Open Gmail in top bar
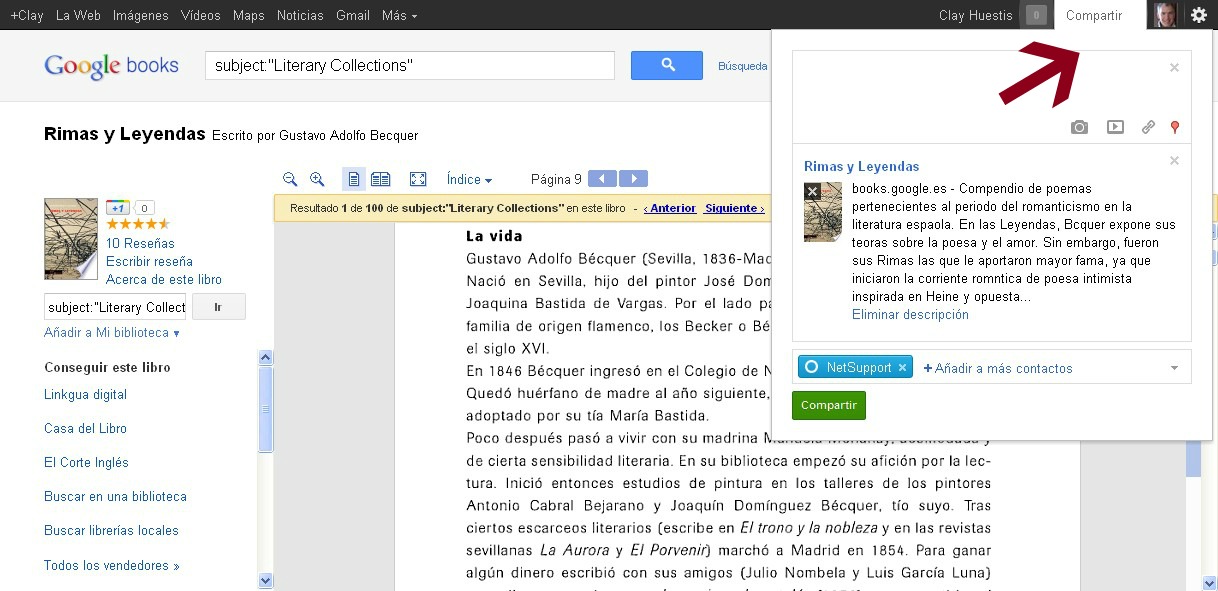This screenshot has width=1218, height=591. (x=353, y=15)
